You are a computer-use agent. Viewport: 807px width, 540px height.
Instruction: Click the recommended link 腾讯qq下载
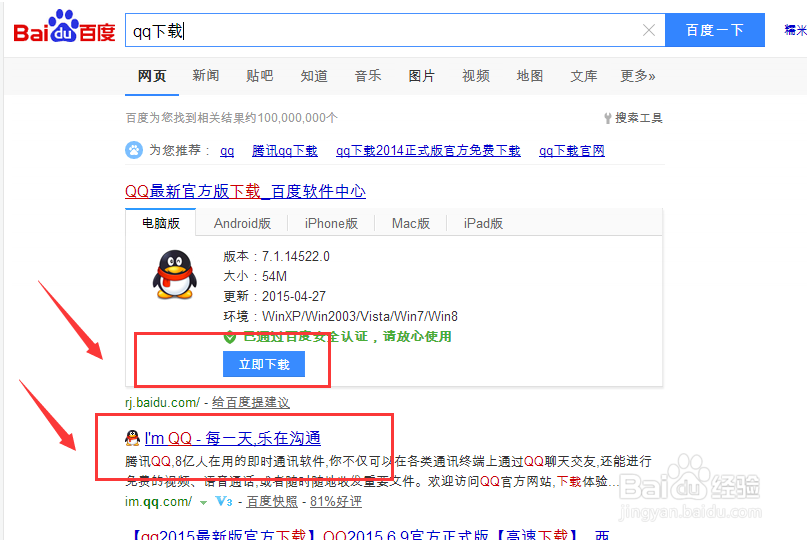[285, 151]
